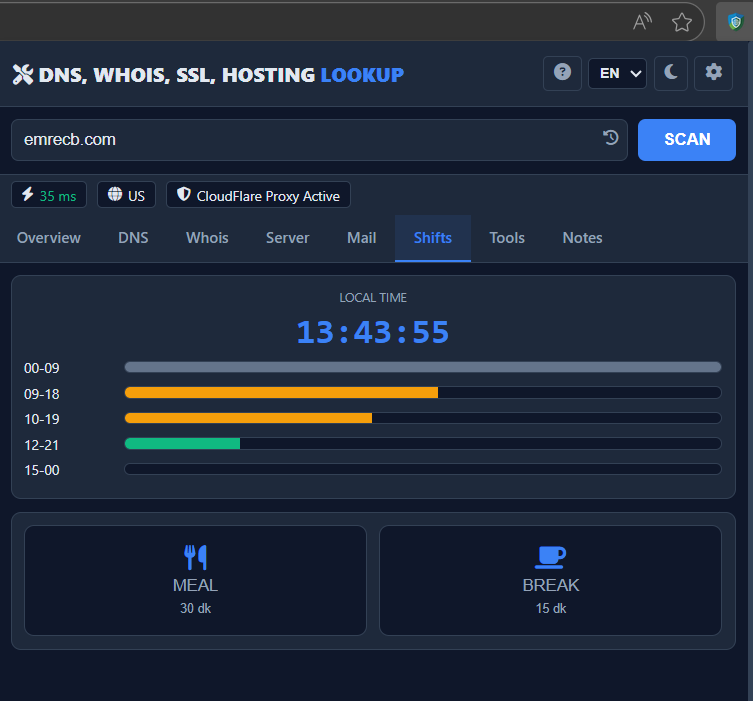Click the browser favorites star icon
Screen dimensions: 753x701
click(682, 22)
